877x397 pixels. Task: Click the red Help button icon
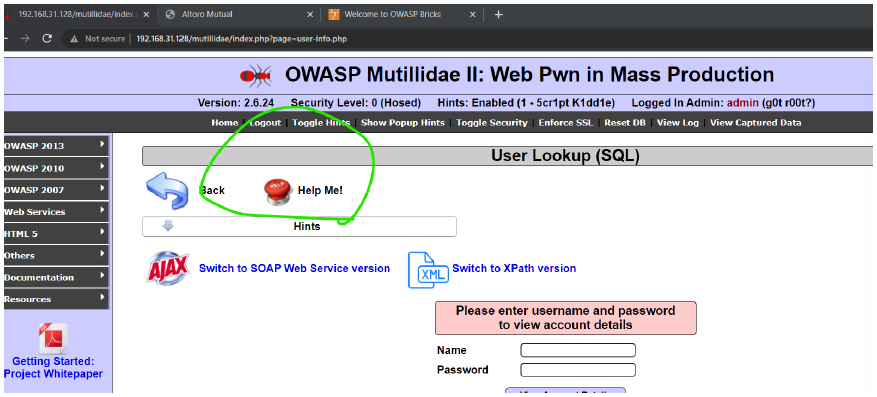click(278, 191)
